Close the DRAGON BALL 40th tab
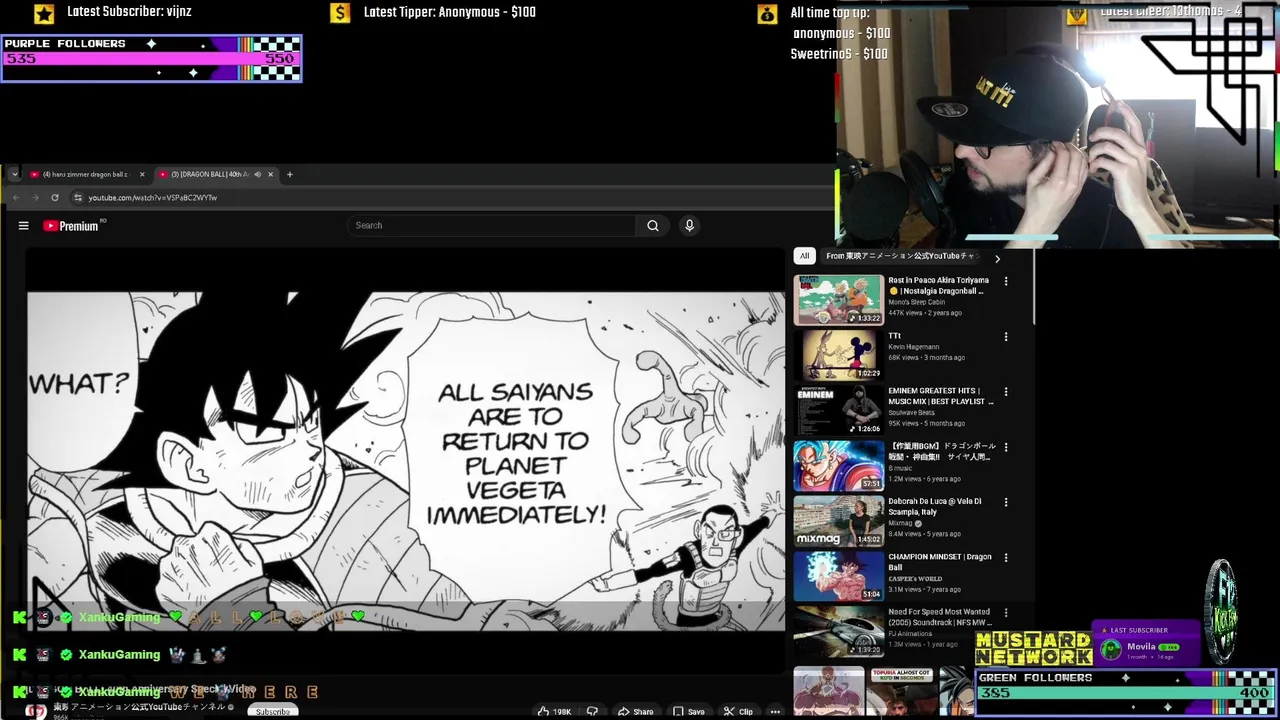This screenshot has height=720, width=1280. (x=270, y=174)
